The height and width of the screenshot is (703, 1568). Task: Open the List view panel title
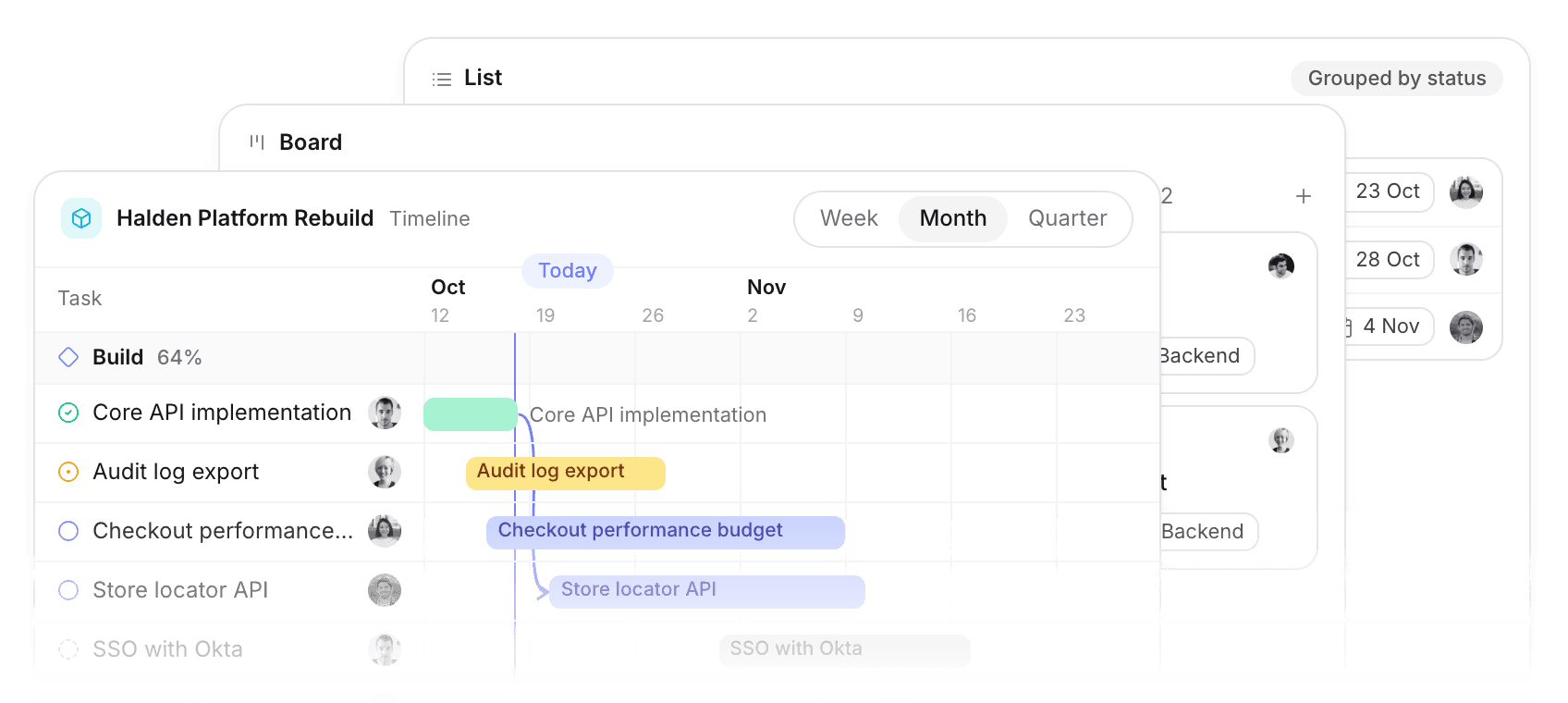[x=483, y=78]
